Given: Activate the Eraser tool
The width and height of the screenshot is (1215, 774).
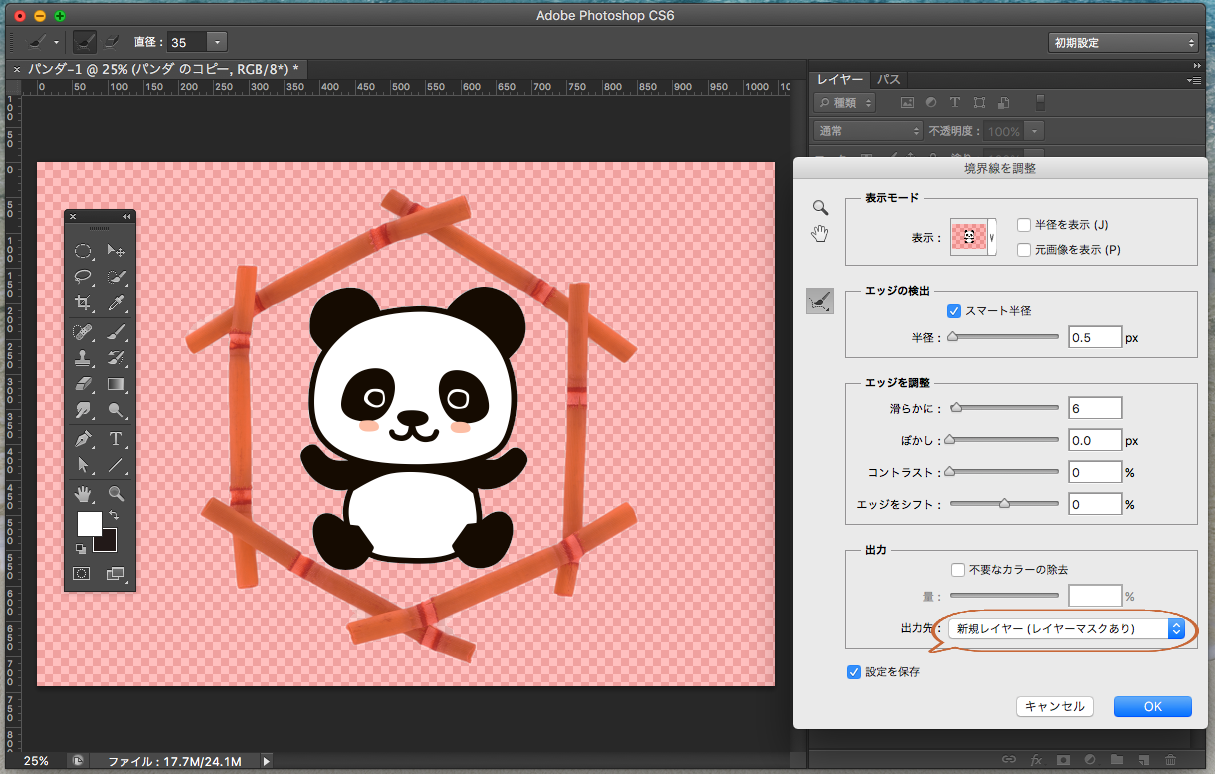Looking at the screenshot, I should pos(83,384).
